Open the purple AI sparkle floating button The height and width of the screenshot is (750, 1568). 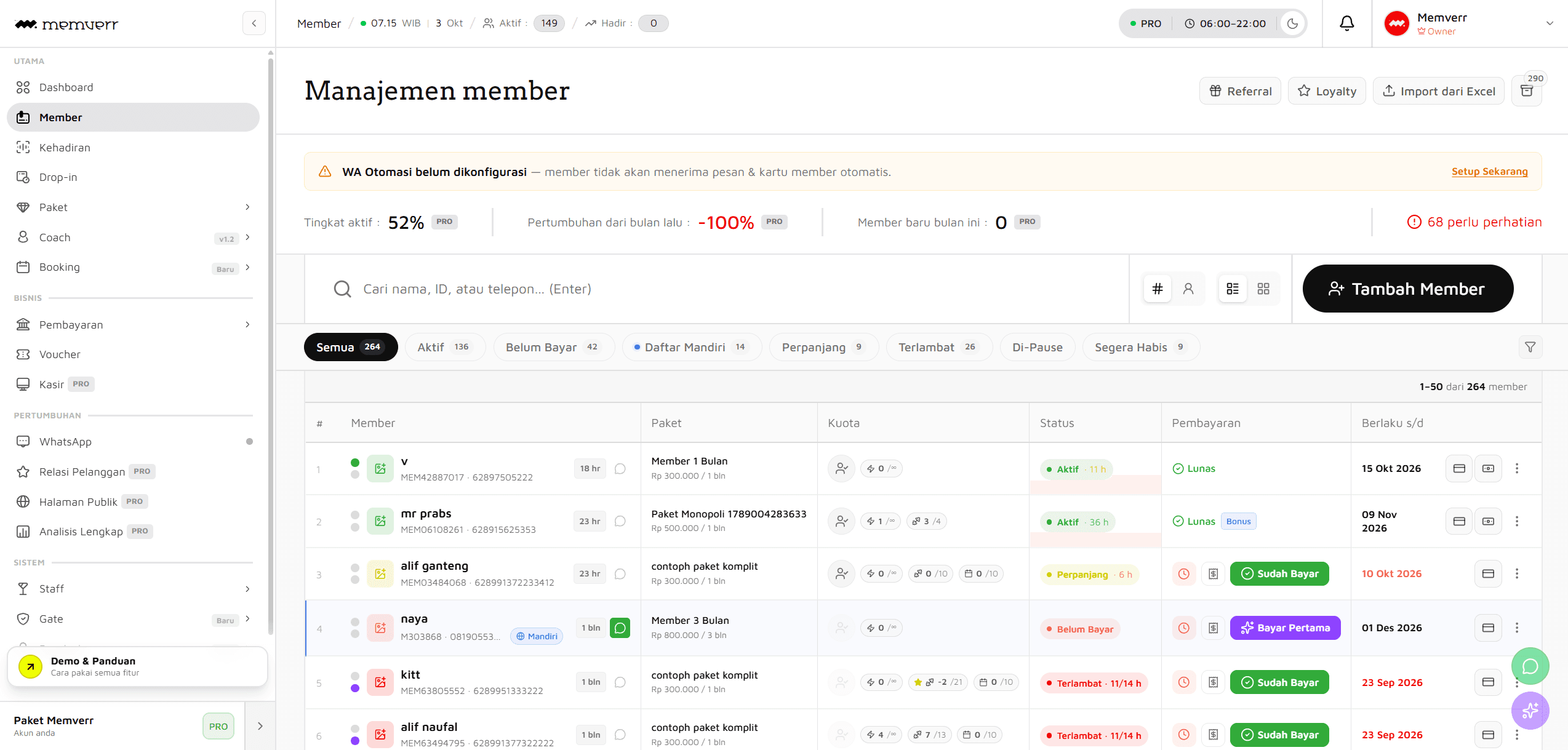1530,711
